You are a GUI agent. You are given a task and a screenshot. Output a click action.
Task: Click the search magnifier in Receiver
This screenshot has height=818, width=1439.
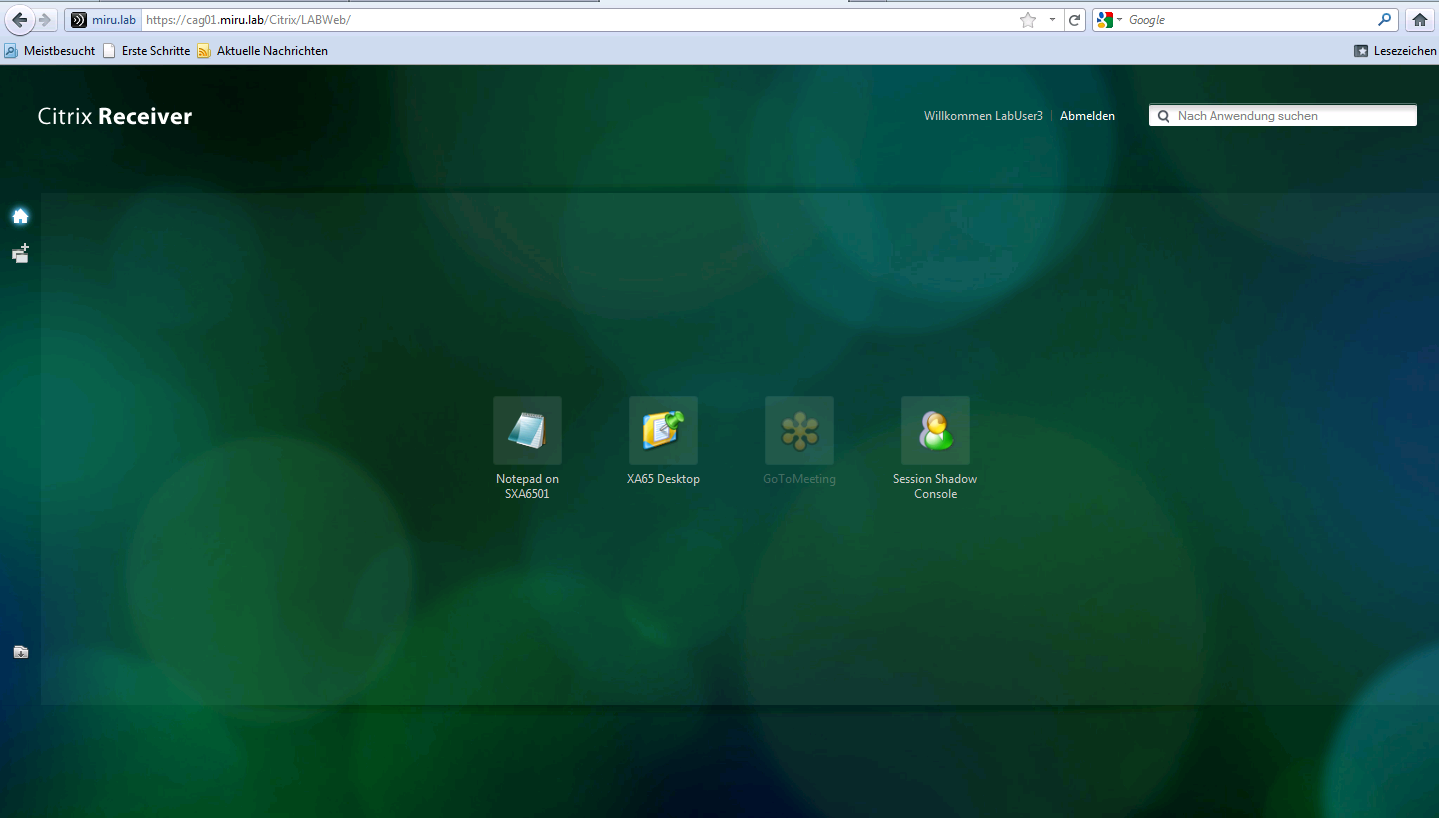(1164, 116)
